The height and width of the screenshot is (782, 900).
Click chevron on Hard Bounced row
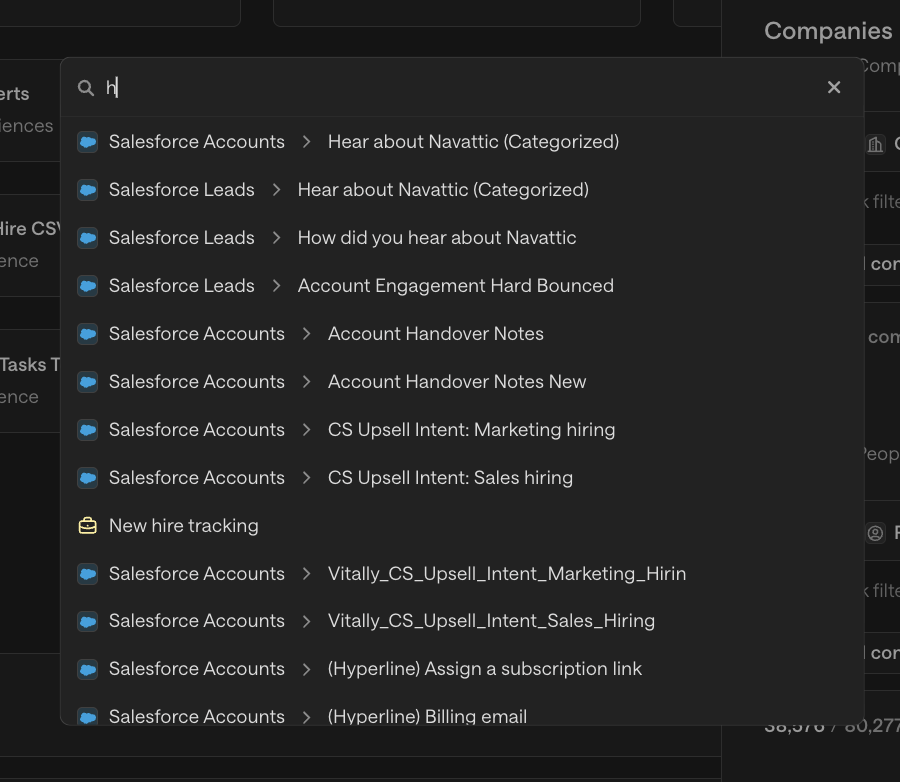277,286
